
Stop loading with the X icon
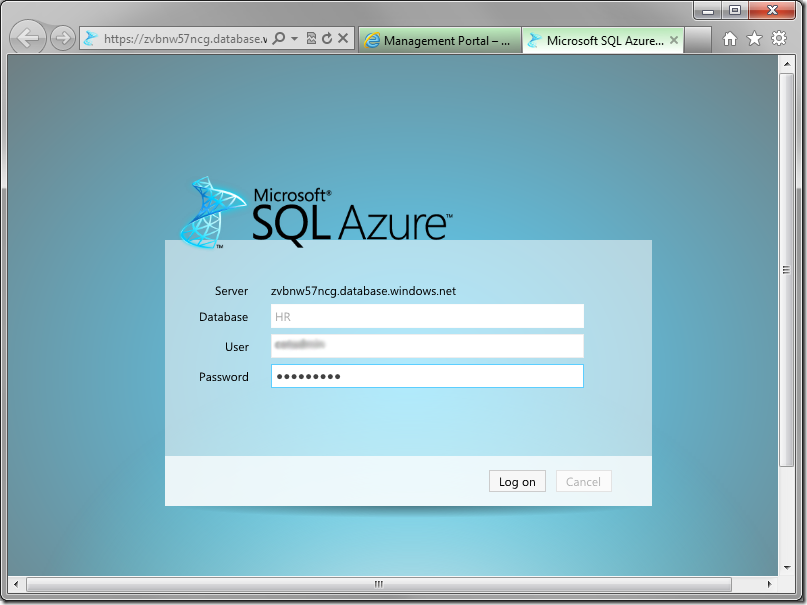point(343,39)
